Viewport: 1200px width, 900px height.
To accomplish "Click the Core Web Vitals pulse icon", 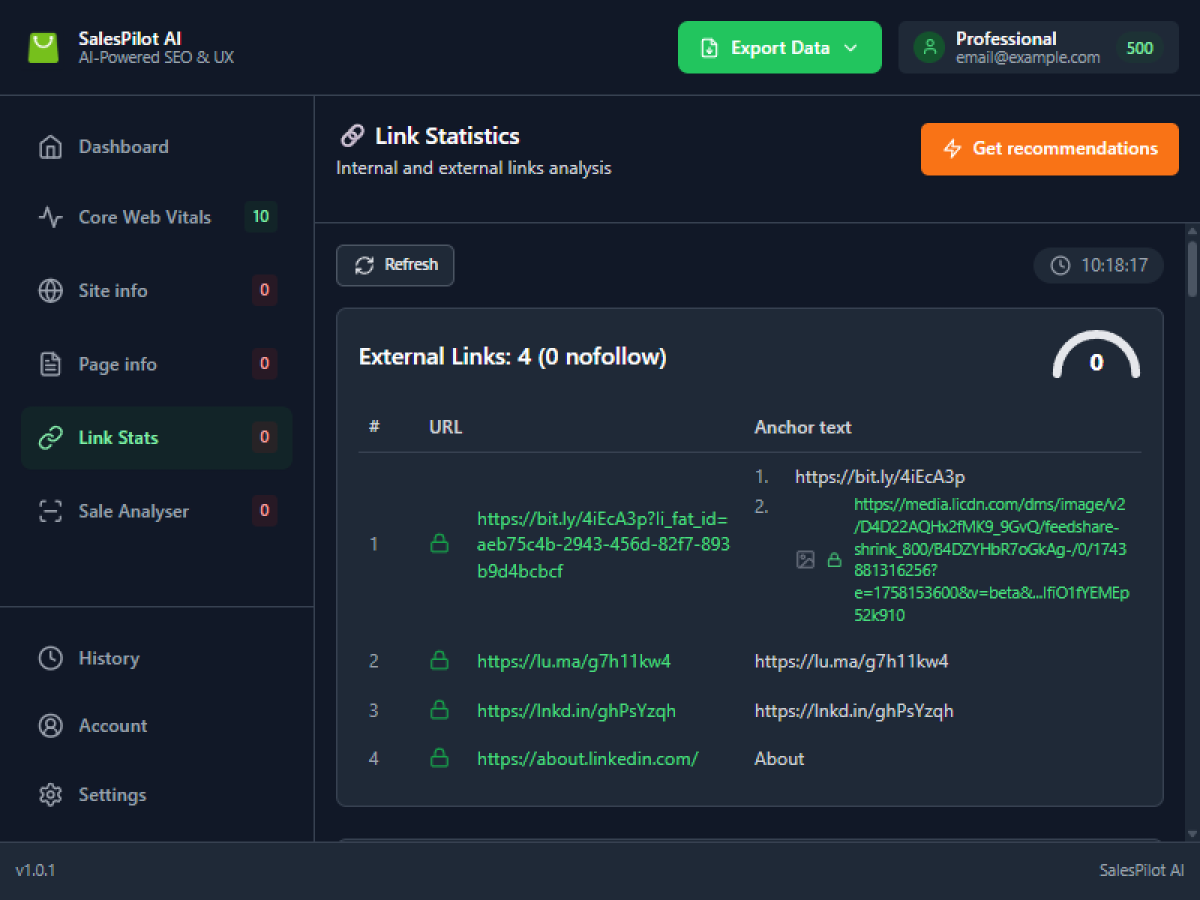I will (50, 217).
